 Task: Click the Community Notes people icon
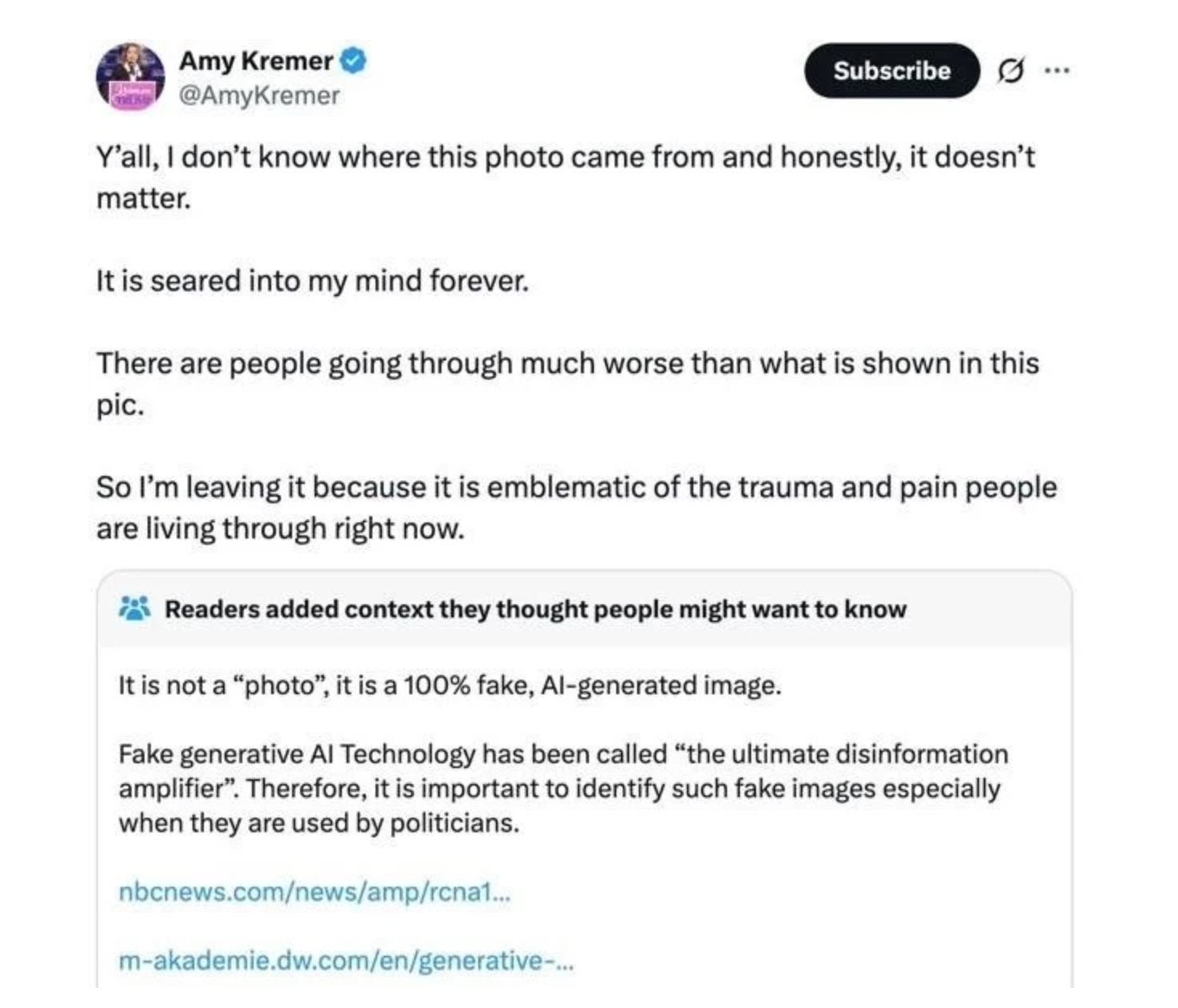tap(134, 609)
